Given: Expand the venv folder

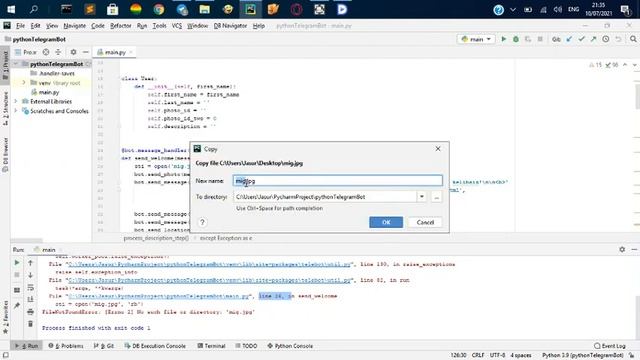Looking at the screenshot, I should [23, 83].
